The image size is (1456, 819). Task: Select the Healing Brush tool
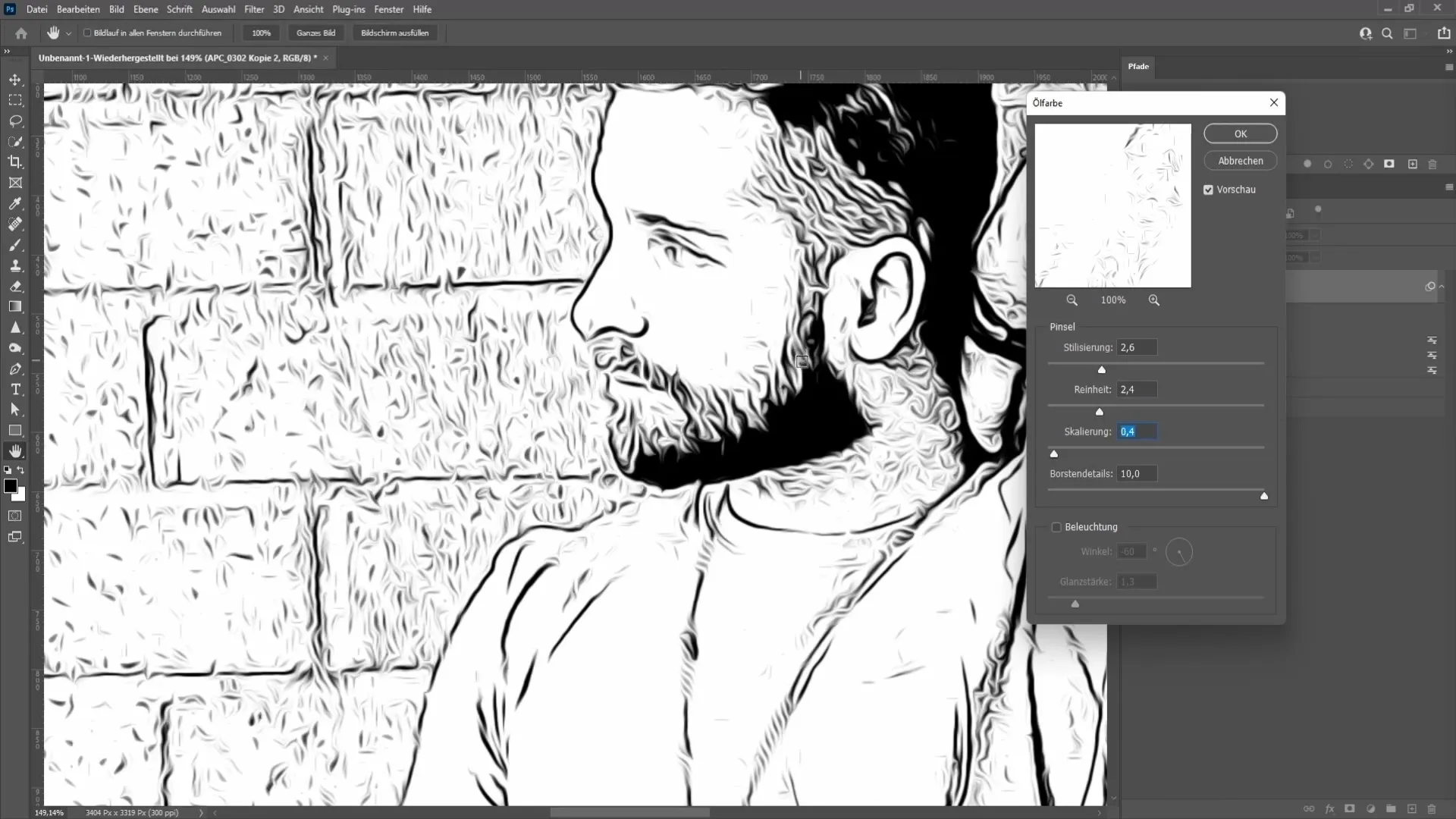tap(14, 224)
